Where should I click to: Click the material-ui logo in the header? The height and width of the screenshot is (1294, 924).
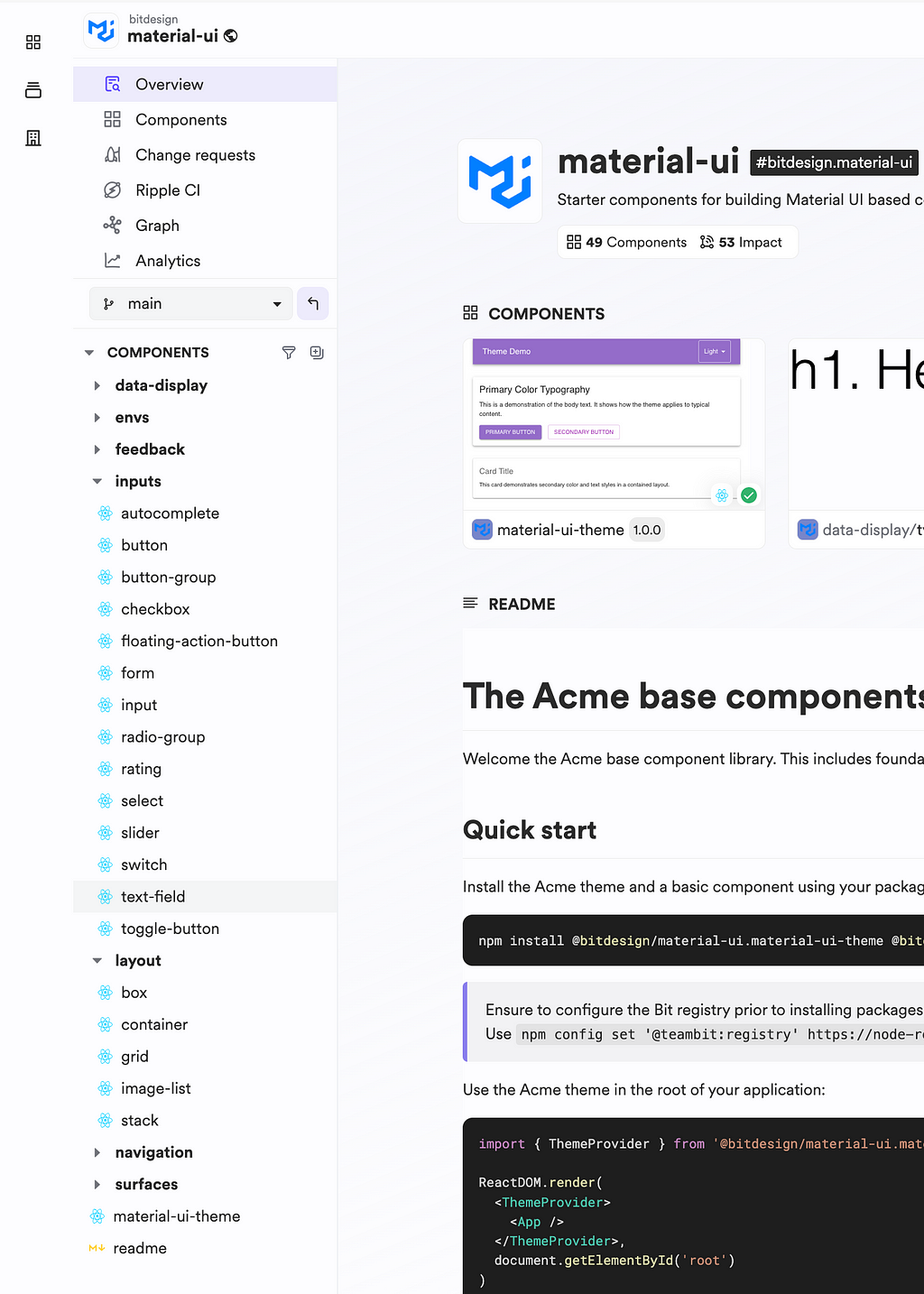(101, 30)
